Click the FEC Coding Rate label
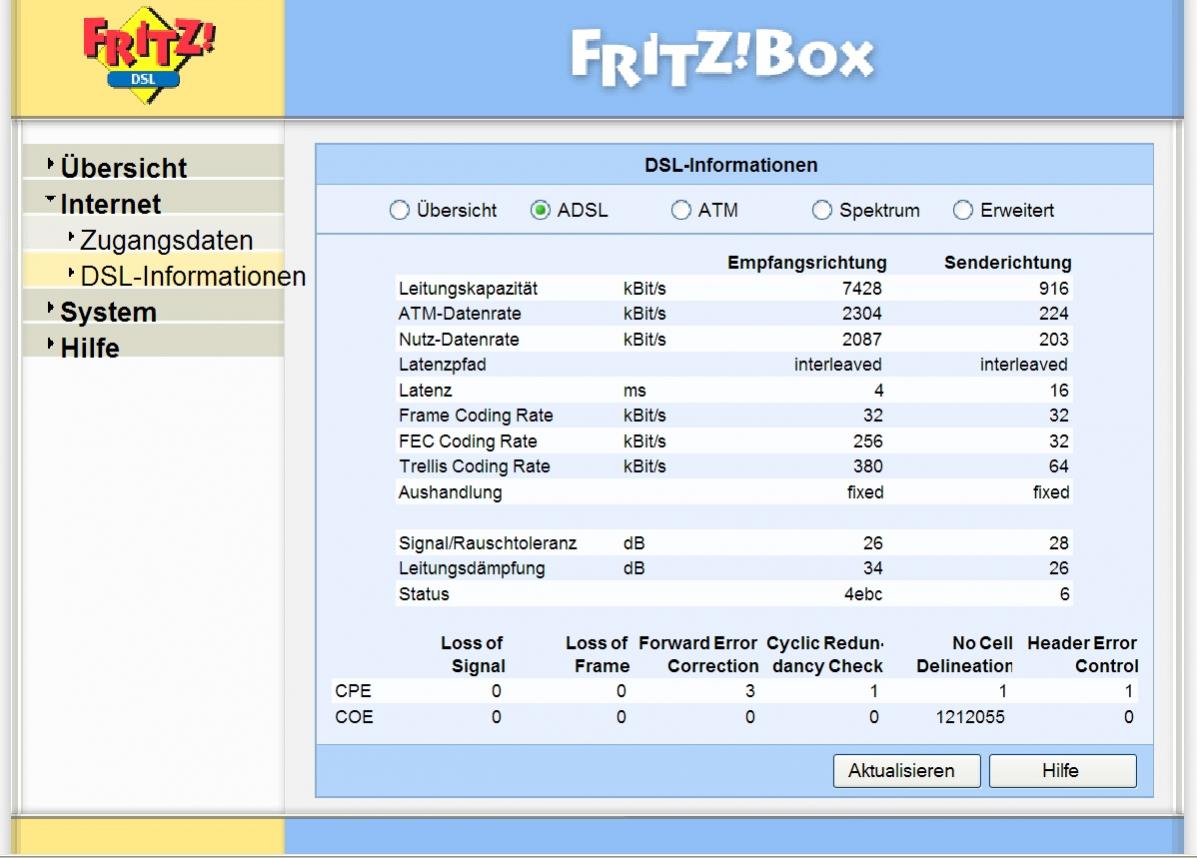This screenshot has height=858, width=1197. coord(467,441)
